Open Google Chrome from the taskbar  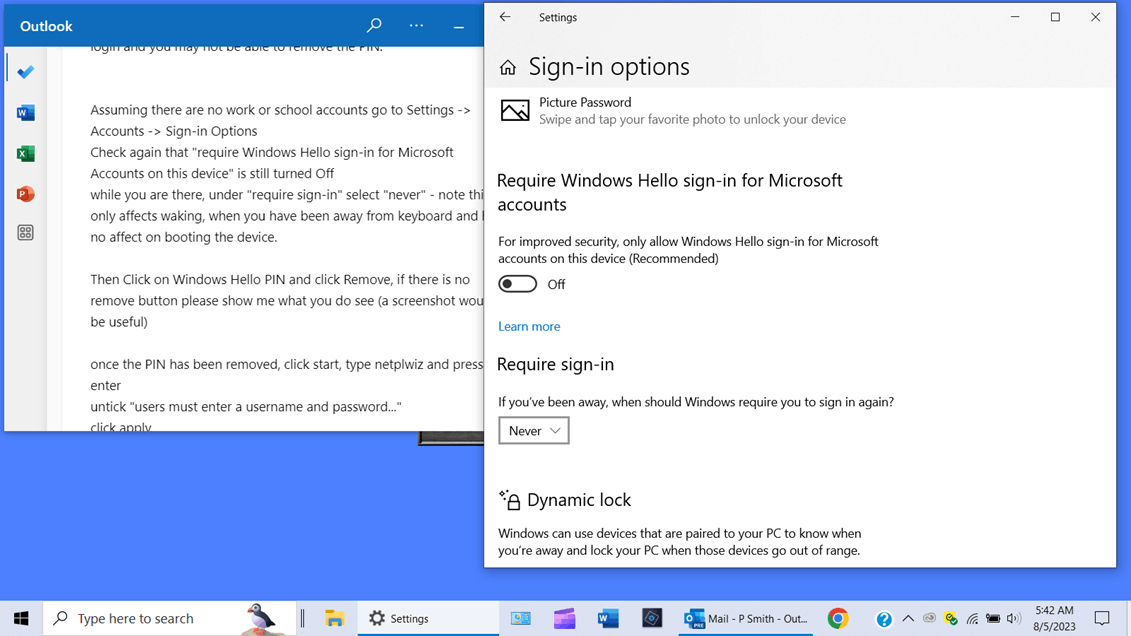tap(837, 619)
